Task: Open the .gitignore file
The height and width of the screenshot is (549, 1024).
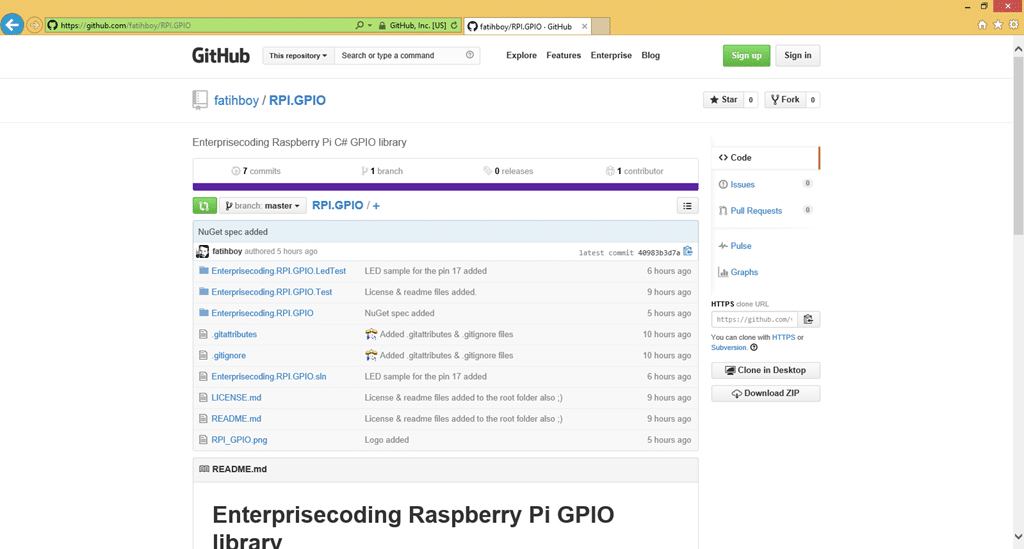Action: pyautogui.click(x=229, y=356)
